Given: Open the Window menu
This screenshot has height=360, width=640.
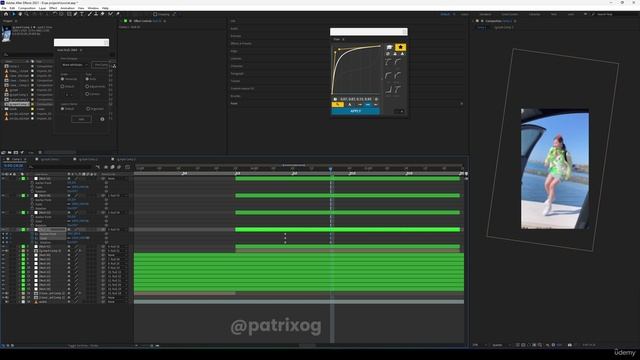Looking at the screenshot, I should [x=93, y=8].
